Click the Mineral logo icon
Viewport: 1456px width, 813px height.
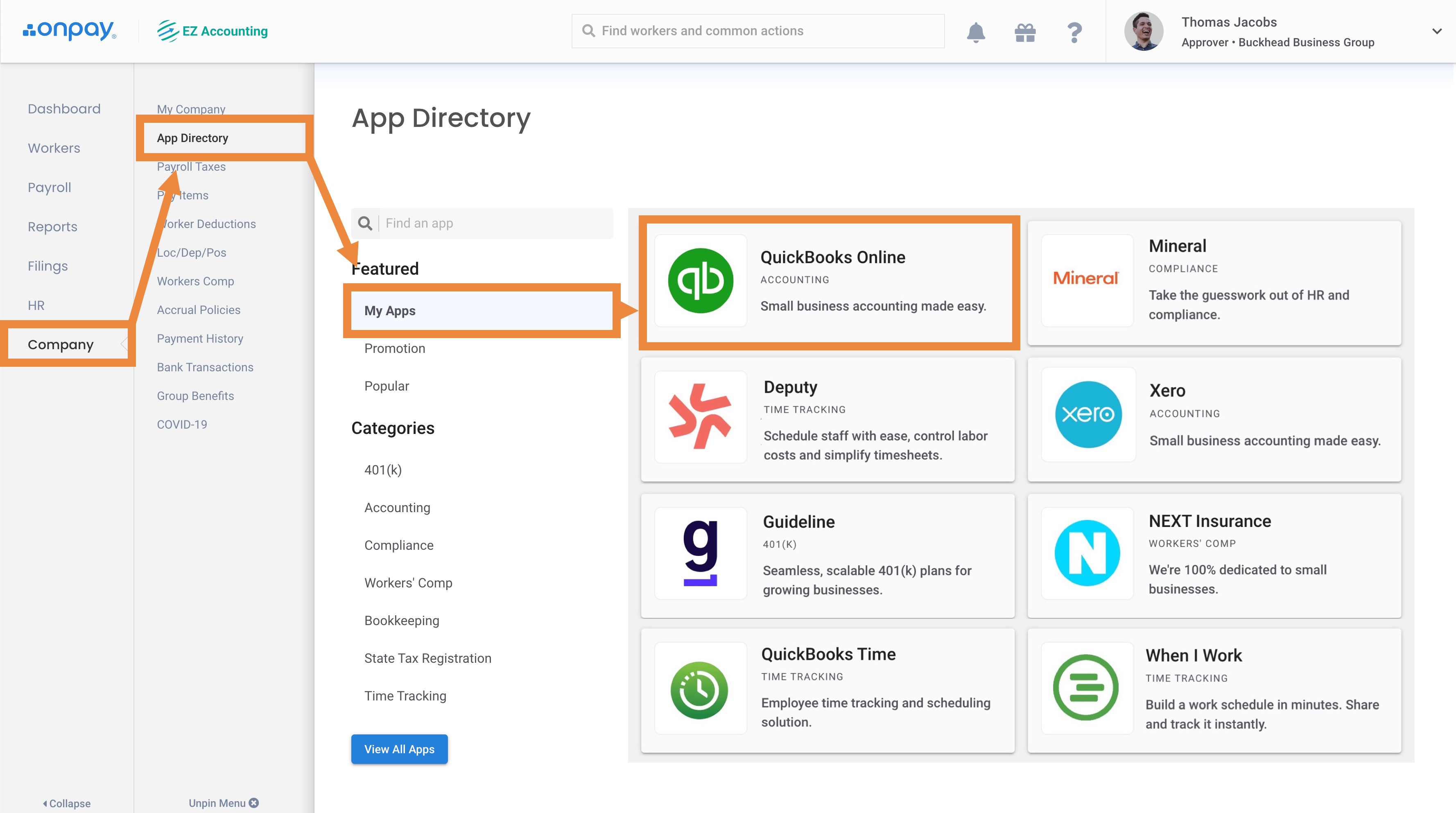point(1086,278)
